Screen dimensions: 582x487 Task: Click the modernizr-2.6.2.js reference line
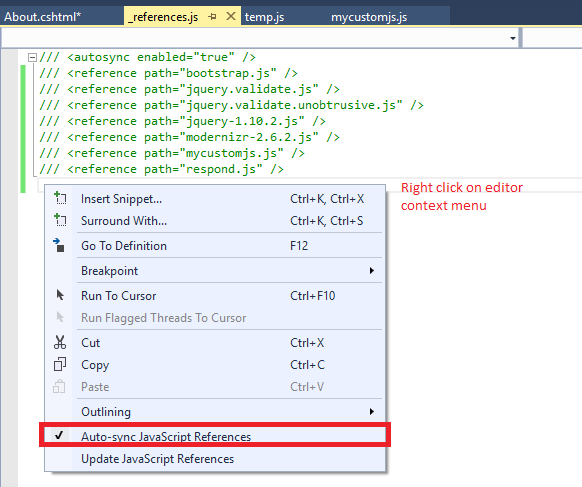pos(189,137)
